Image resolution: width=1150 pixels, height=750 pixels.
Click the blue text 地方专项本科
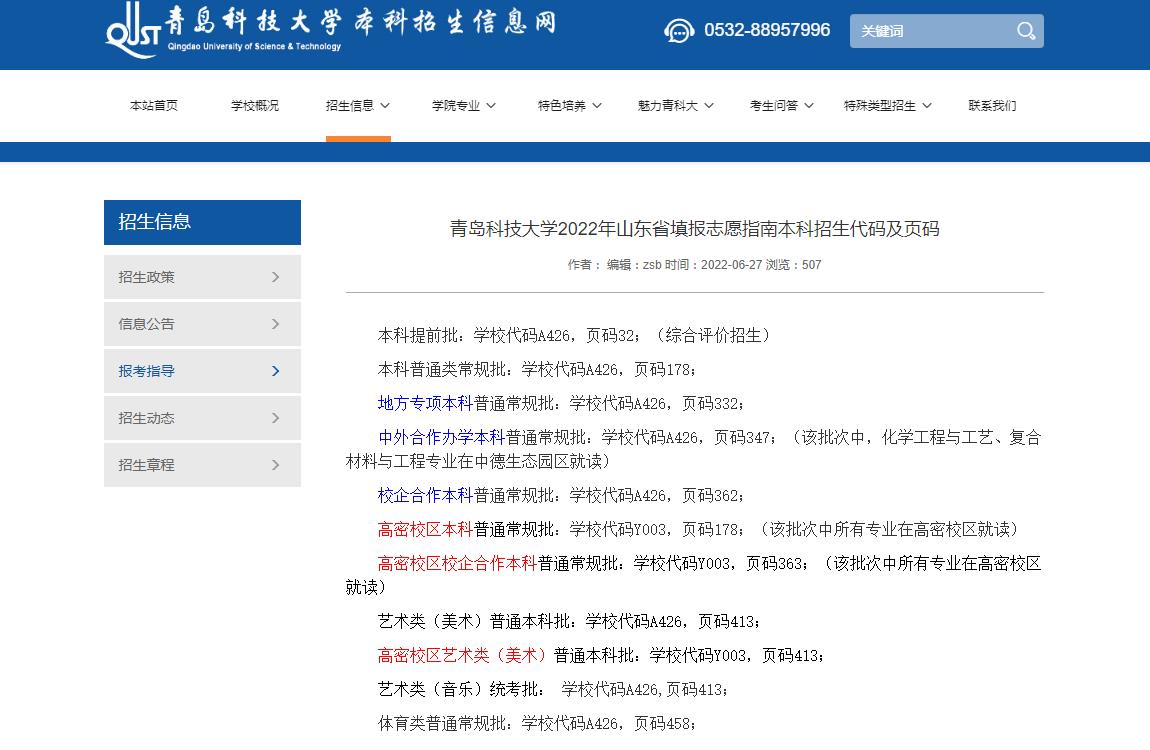(x=425, y=403)
